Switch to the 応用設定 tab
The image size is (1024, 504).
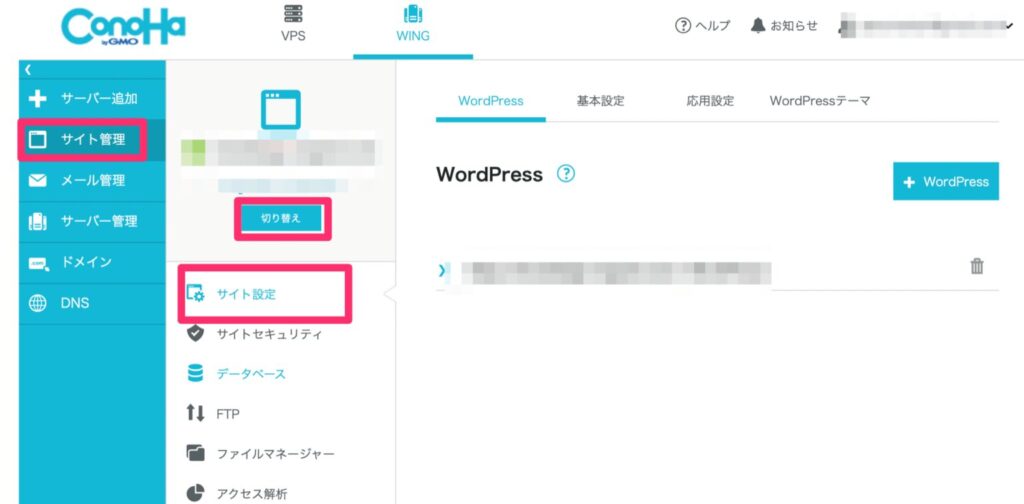(710, 101)
